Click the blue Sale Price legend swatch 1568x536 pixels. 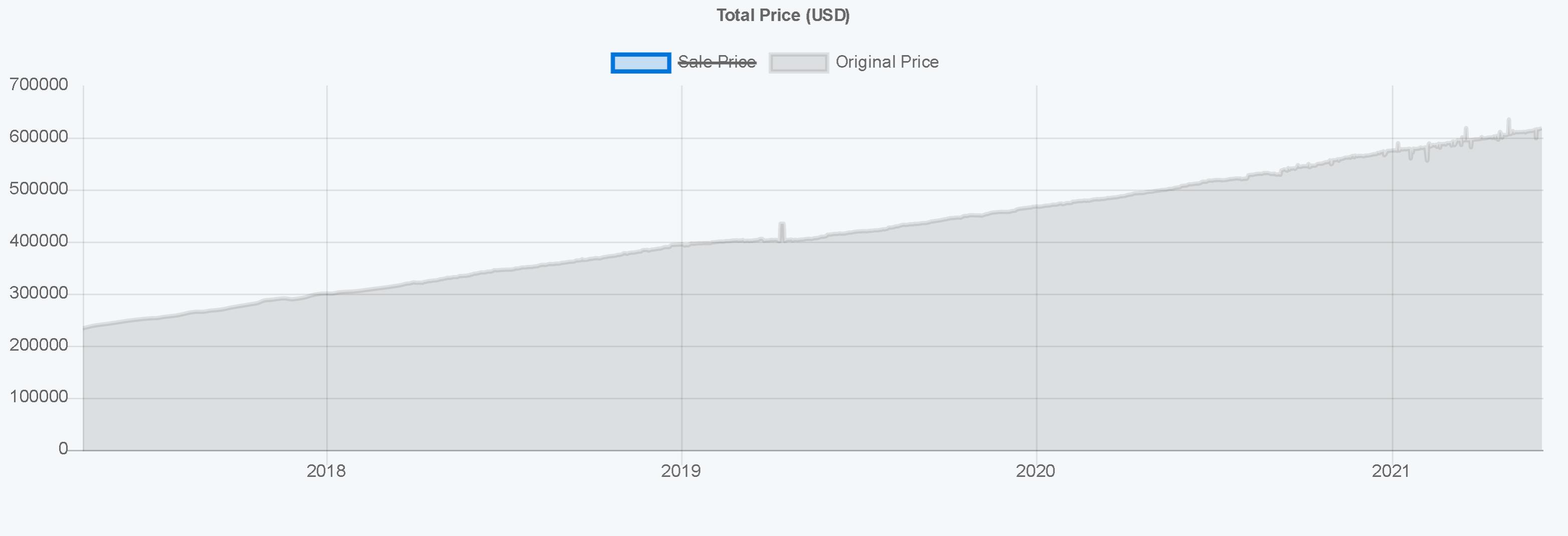pyautogui.click(x=640, y=63)
